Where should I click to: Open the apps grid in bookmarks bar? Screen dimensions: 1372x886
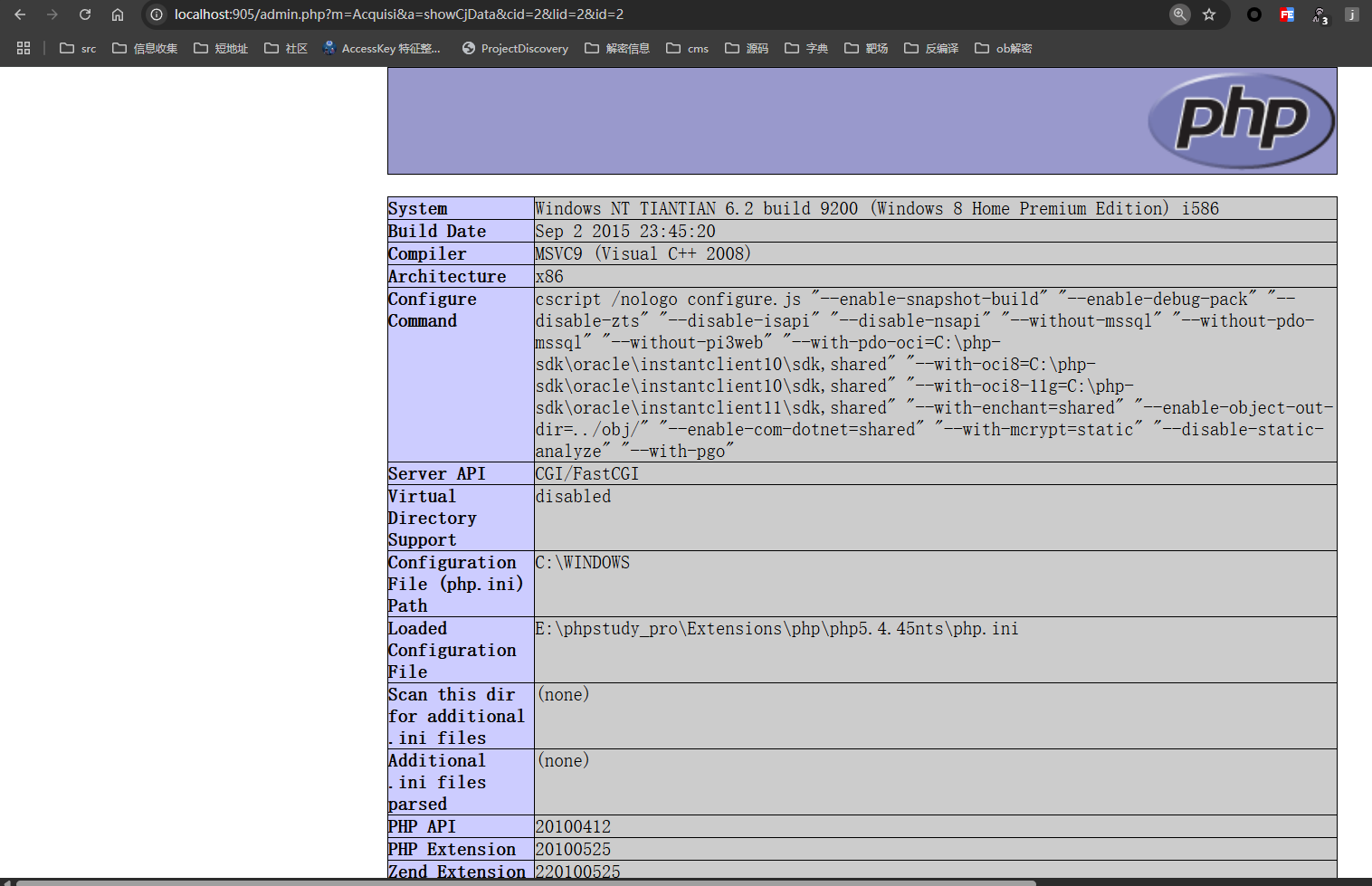24,48
